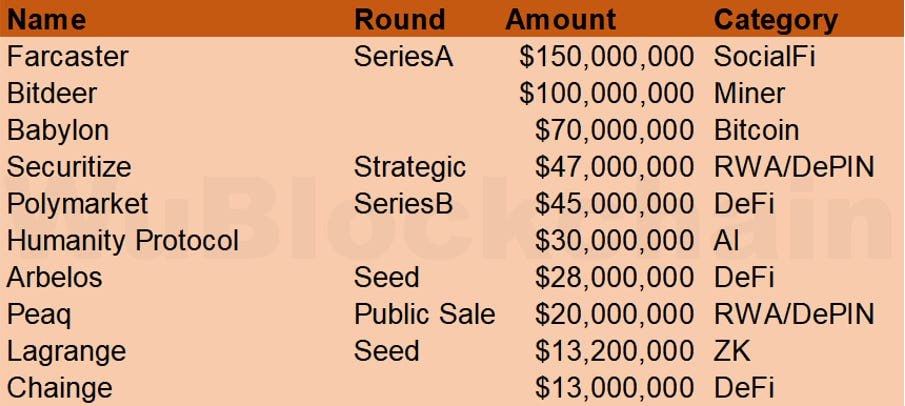Select the $13,200,000 amount cell
This screenshot has height=406, width=905.
click(x=614, y=351)
